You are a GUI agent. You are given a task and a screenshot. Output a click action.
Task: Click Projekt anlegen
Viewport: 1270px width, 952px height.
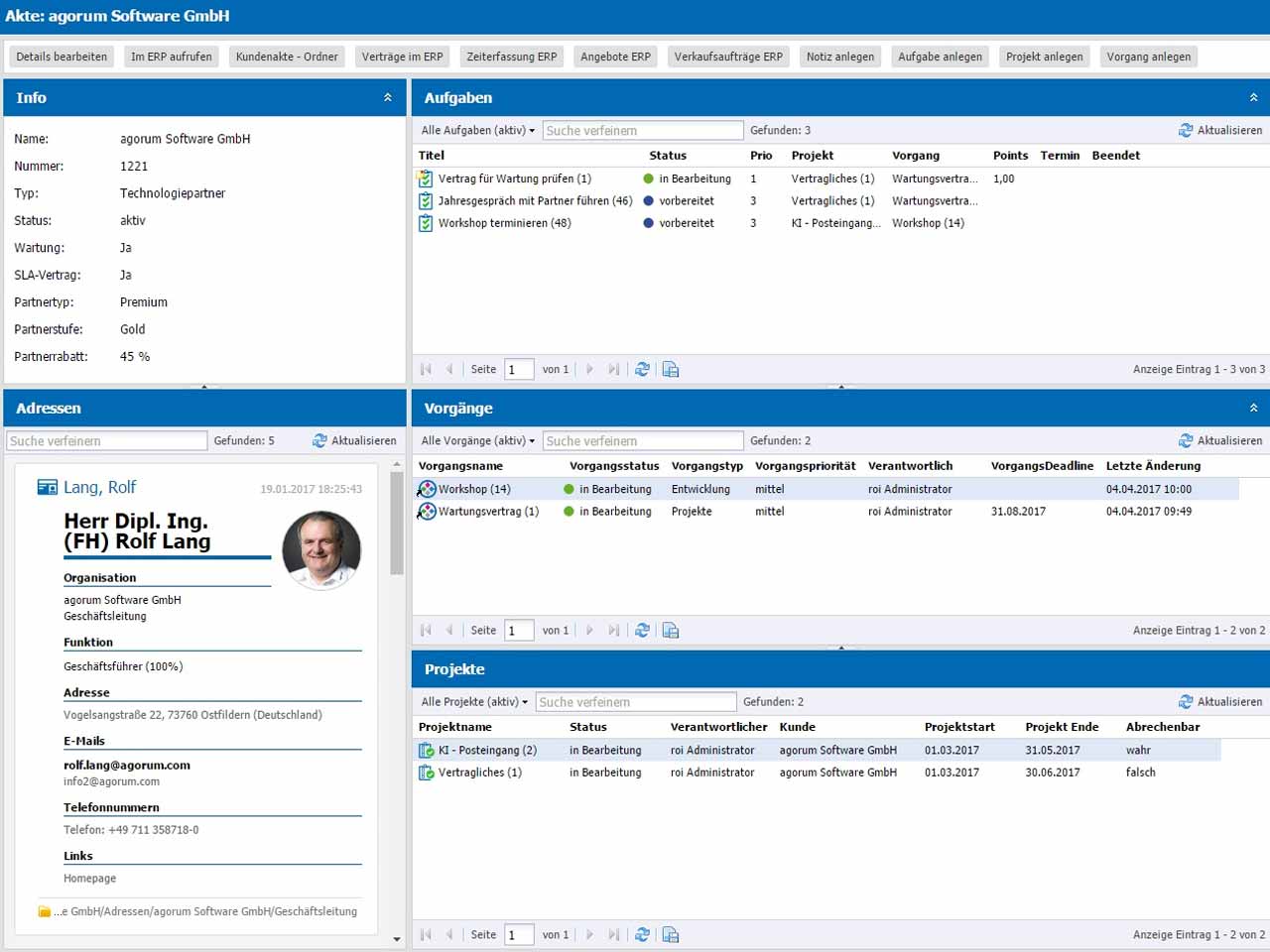1045,57
